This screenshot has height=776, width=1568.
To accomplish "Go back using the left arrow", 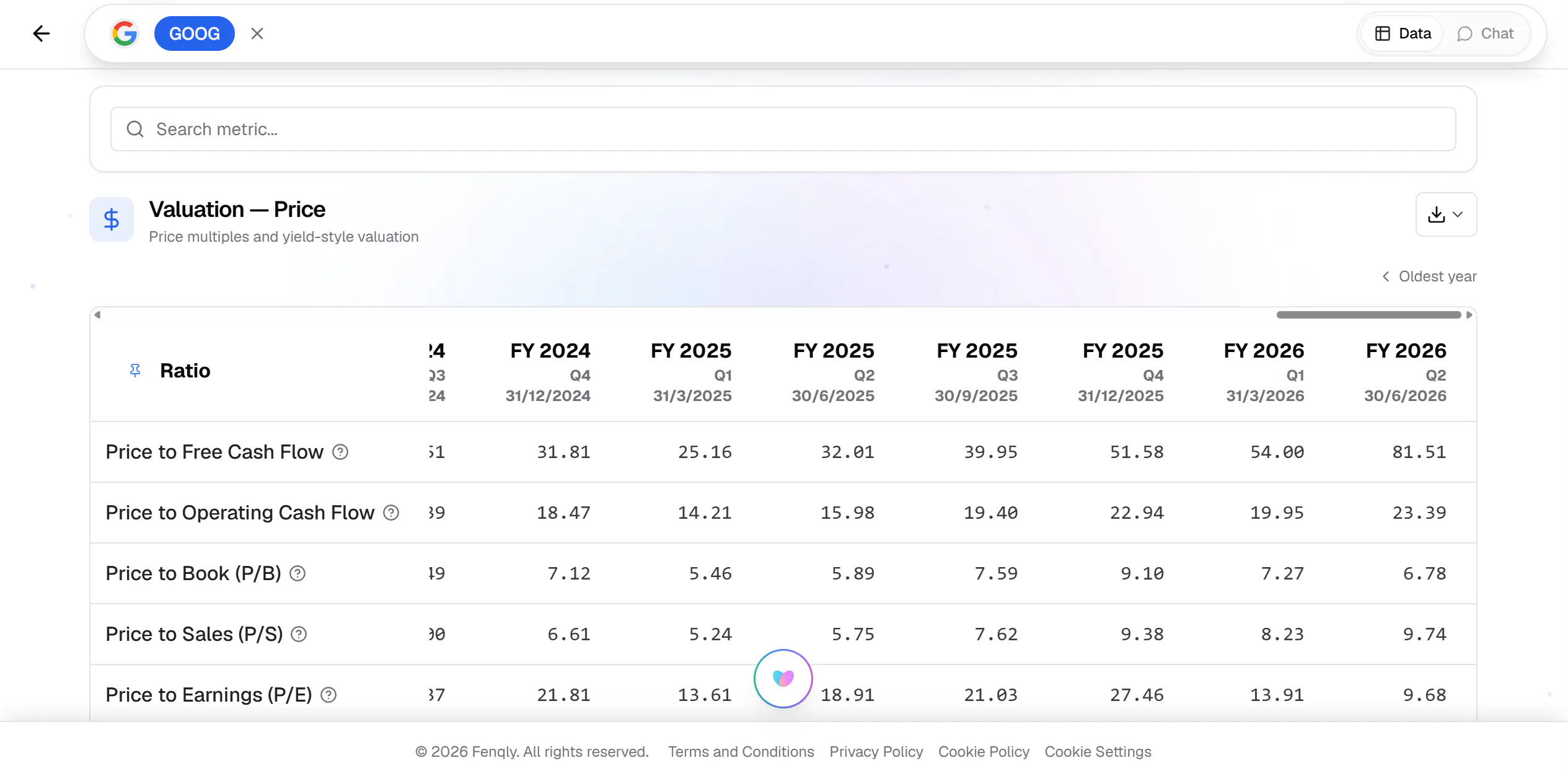I will click(41, 33).
